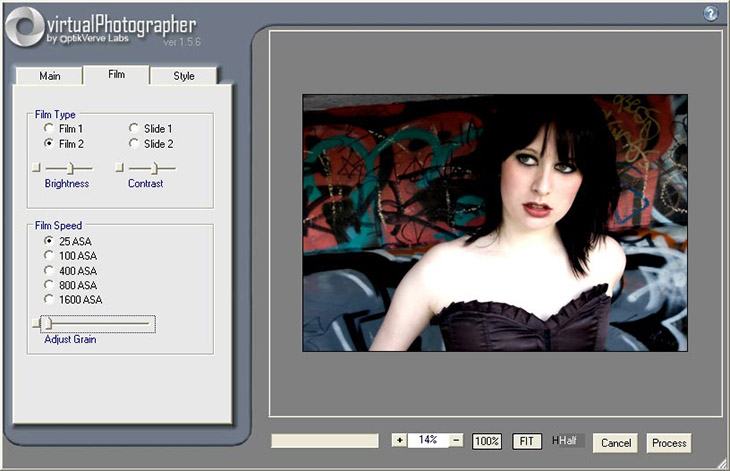Screen dimensions: 730x471
Task: Click the woman's portrait preview image
Action: [495, 223]
